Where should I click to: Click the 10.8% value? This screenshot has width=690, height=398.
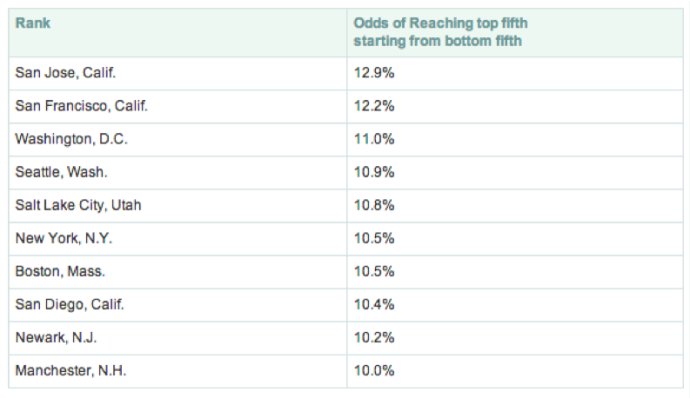(x=374, y=205)
